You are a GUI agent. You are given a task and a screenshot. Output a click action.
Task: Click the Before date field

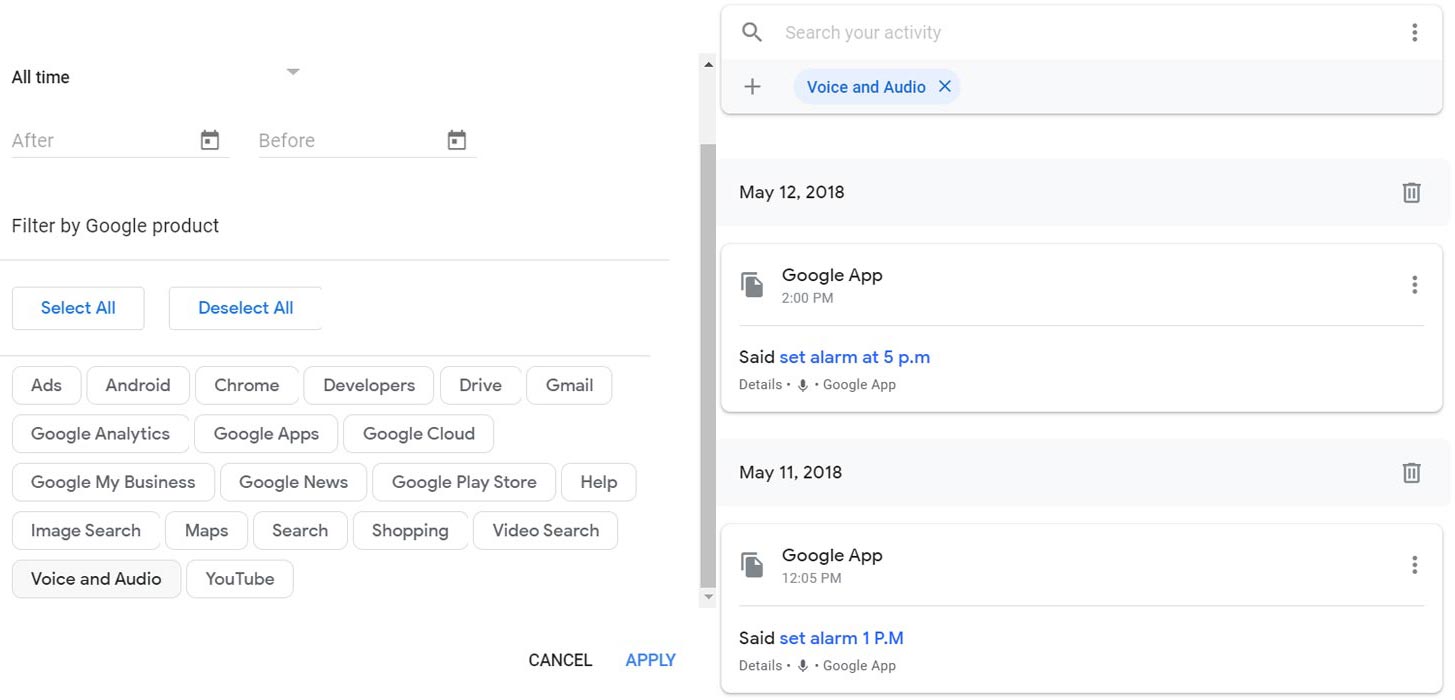[x=367, y=140]
